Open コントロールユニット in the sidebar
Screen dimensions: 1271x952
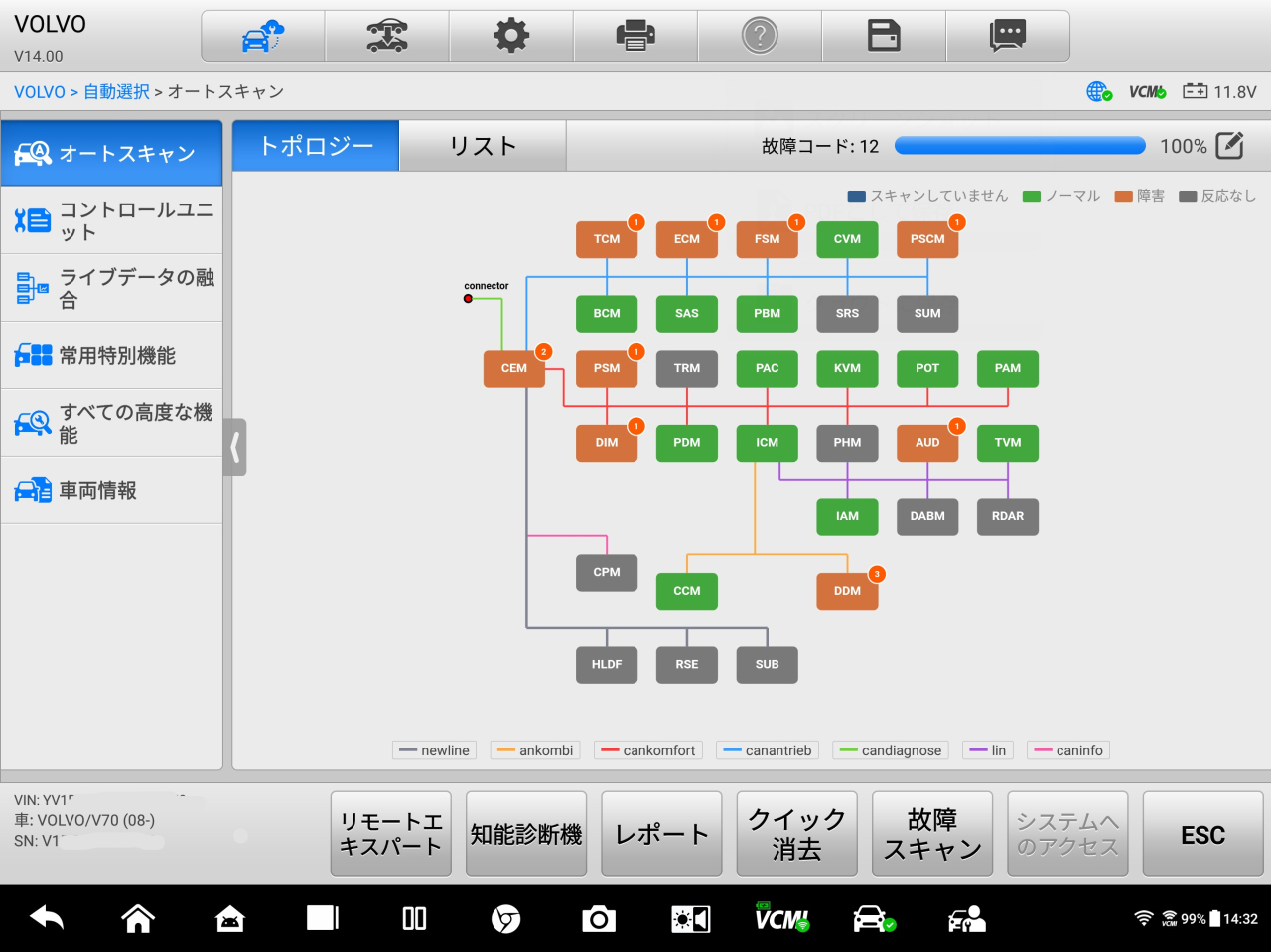(112, 220)
